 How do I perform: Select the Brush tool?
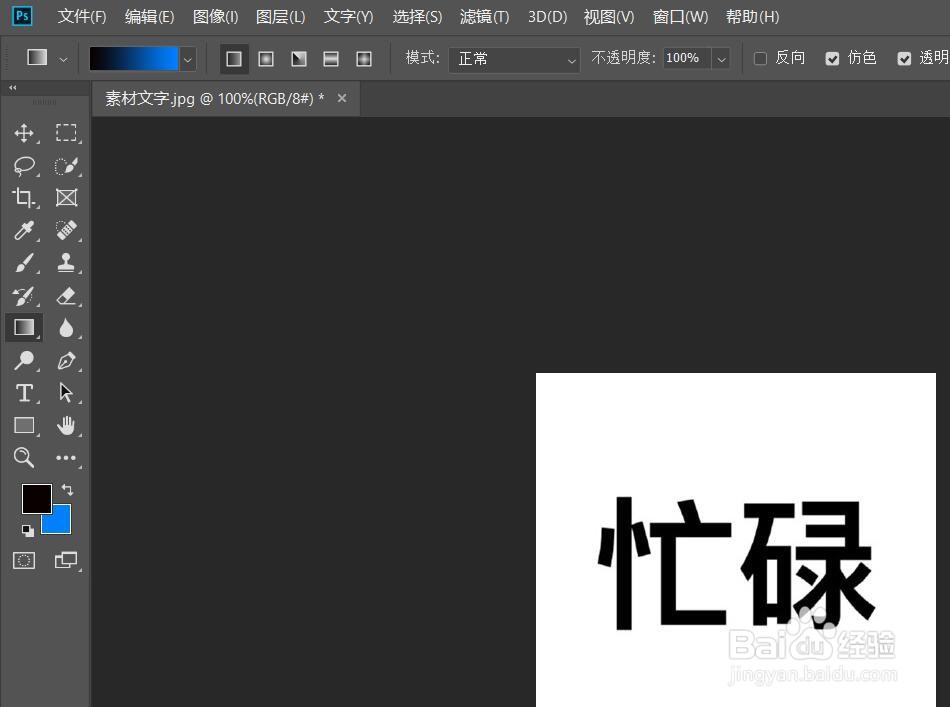tap(24, 262)
